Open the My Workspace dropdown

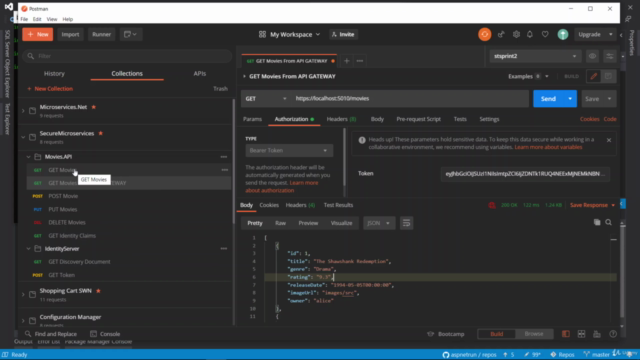click(290, 35)
